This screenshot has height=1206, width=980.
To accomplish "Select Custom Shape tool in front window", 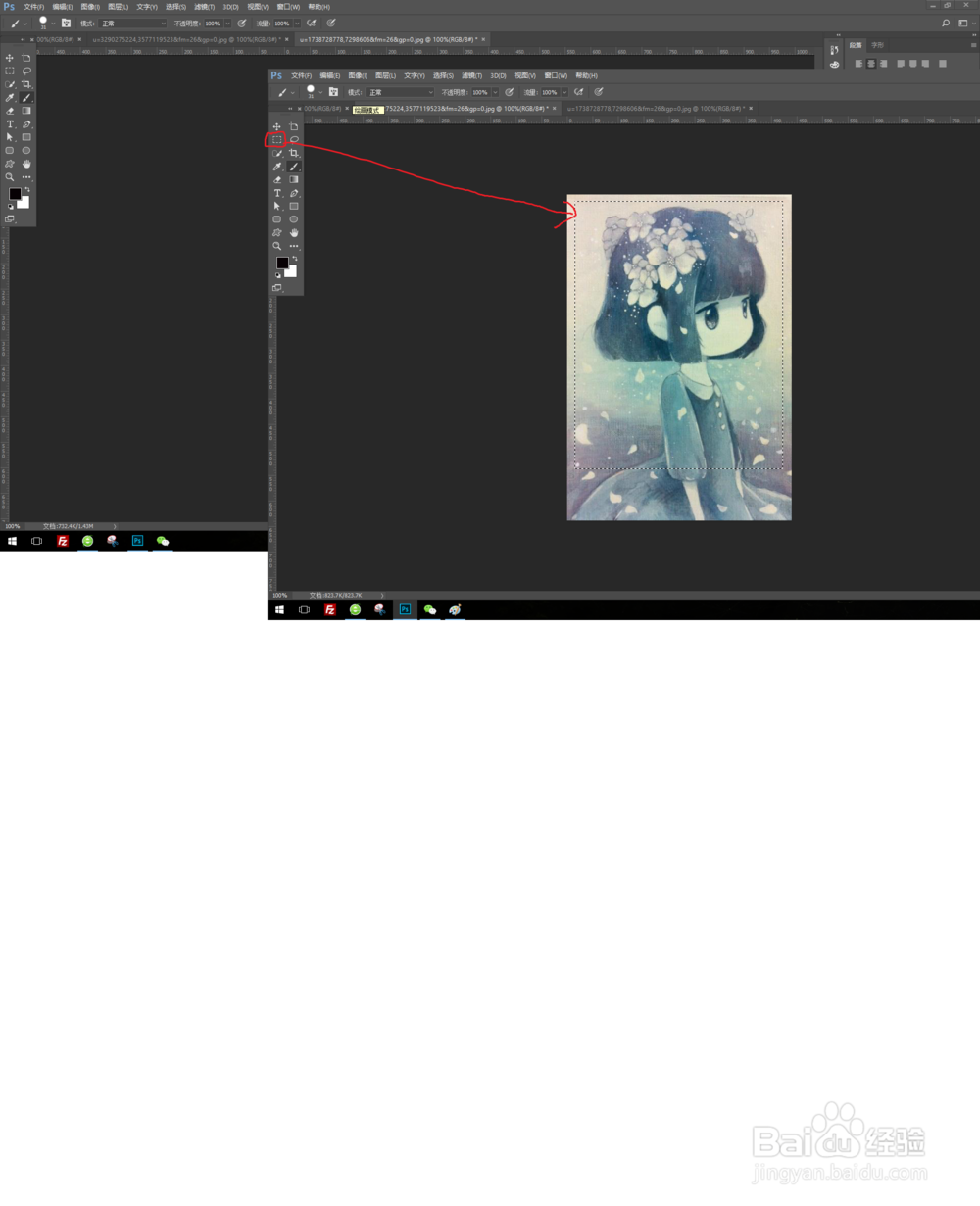I will click(276, 232).
